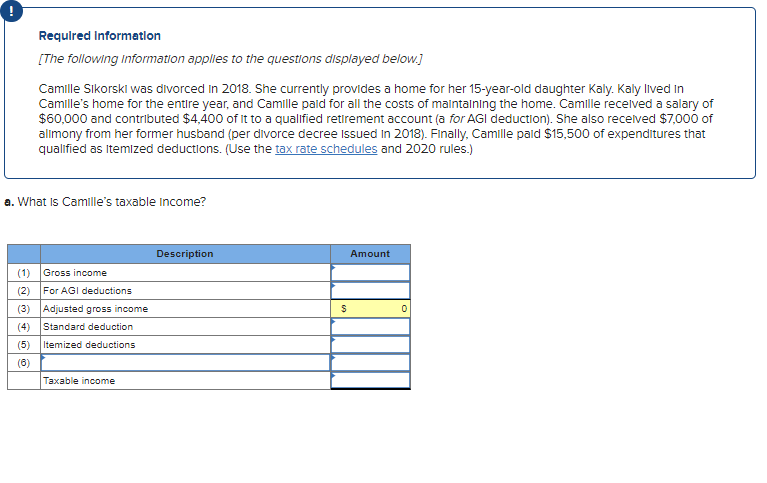Click the Amount column header
Screen dimensions: 767x483
pyautogui.click(x=370, y=254)
